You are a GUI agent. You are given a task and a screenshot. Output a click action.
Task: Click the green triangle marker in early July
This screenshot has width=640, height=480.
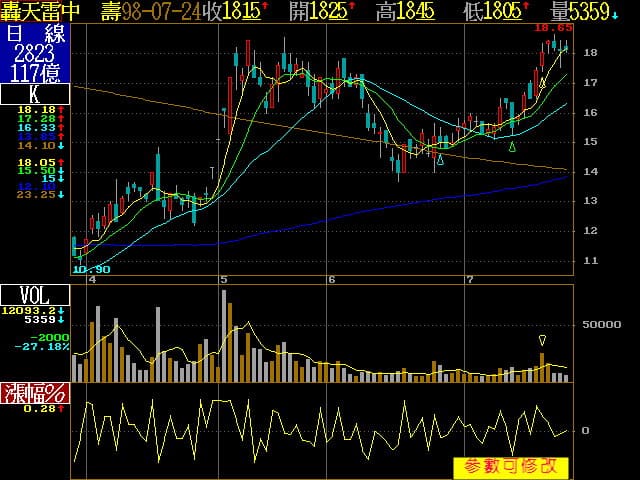[x=512, y=147]
